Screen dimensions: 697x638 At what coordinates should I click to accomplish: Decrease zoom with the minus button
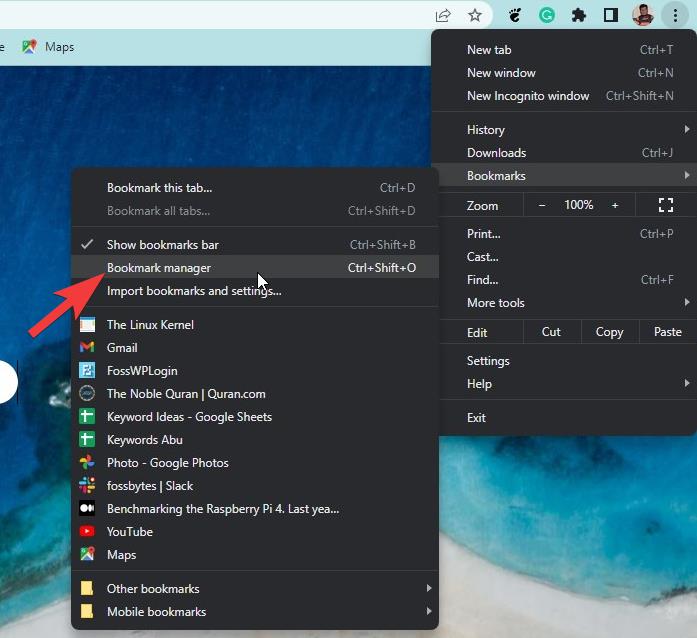(x=541, y=205)
